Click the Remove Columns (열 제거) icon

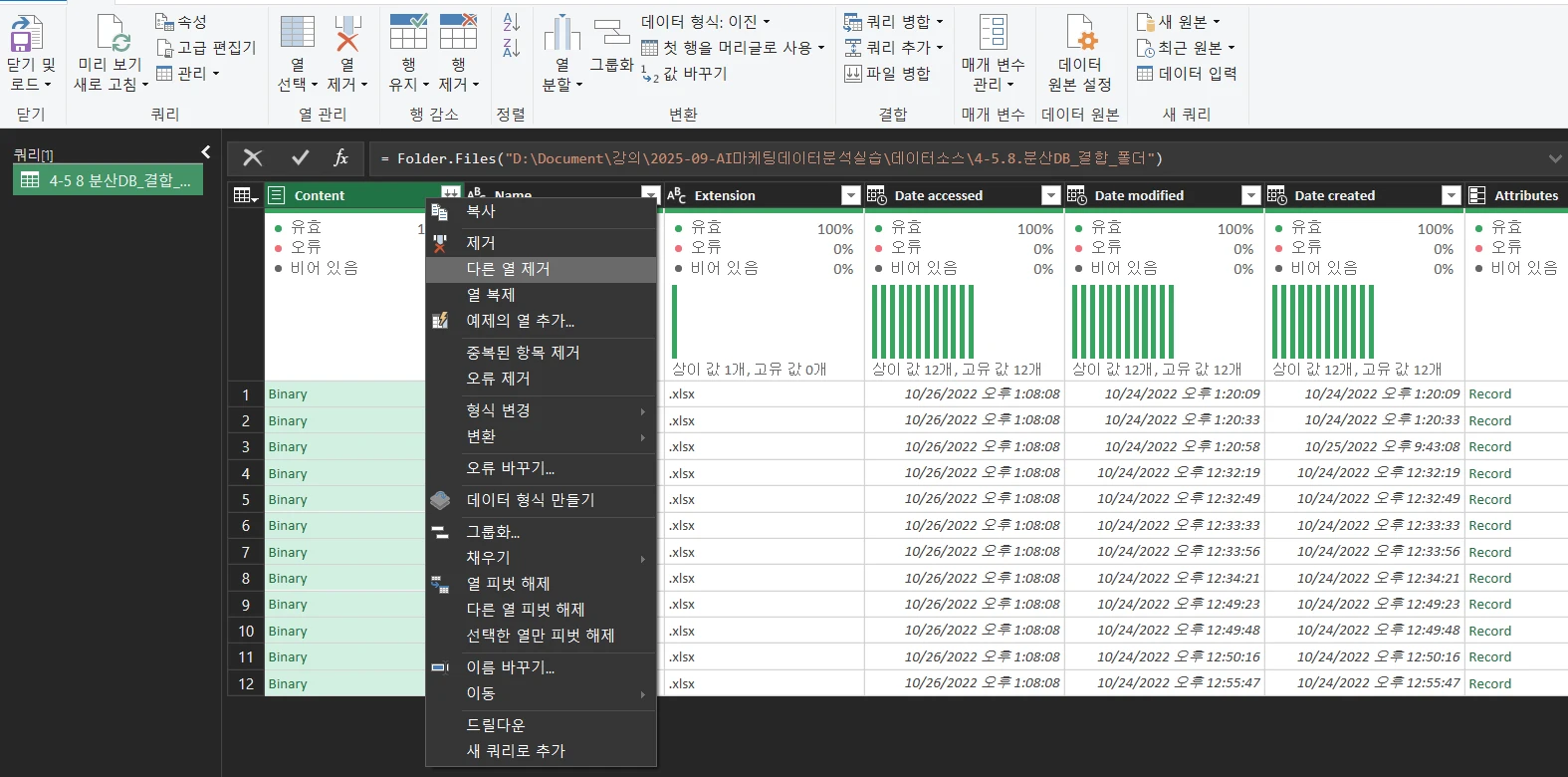click(x=346, y=35)
